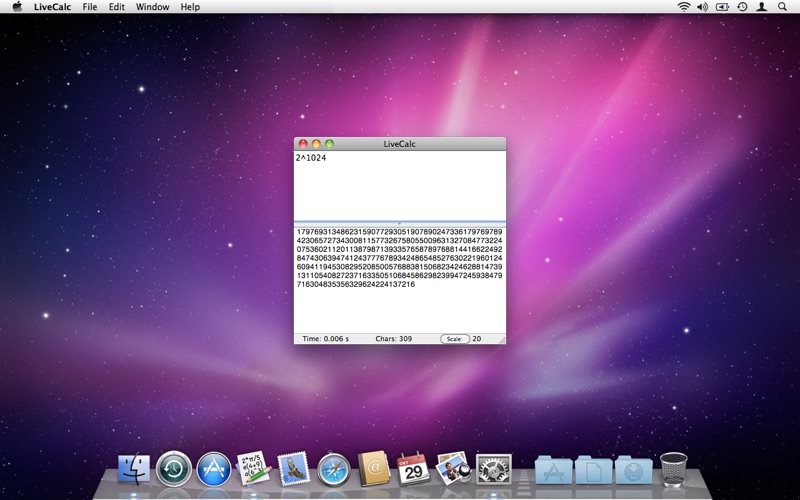Click the Chars: 309 status text

pyautogui.click(x=393, y=339)
